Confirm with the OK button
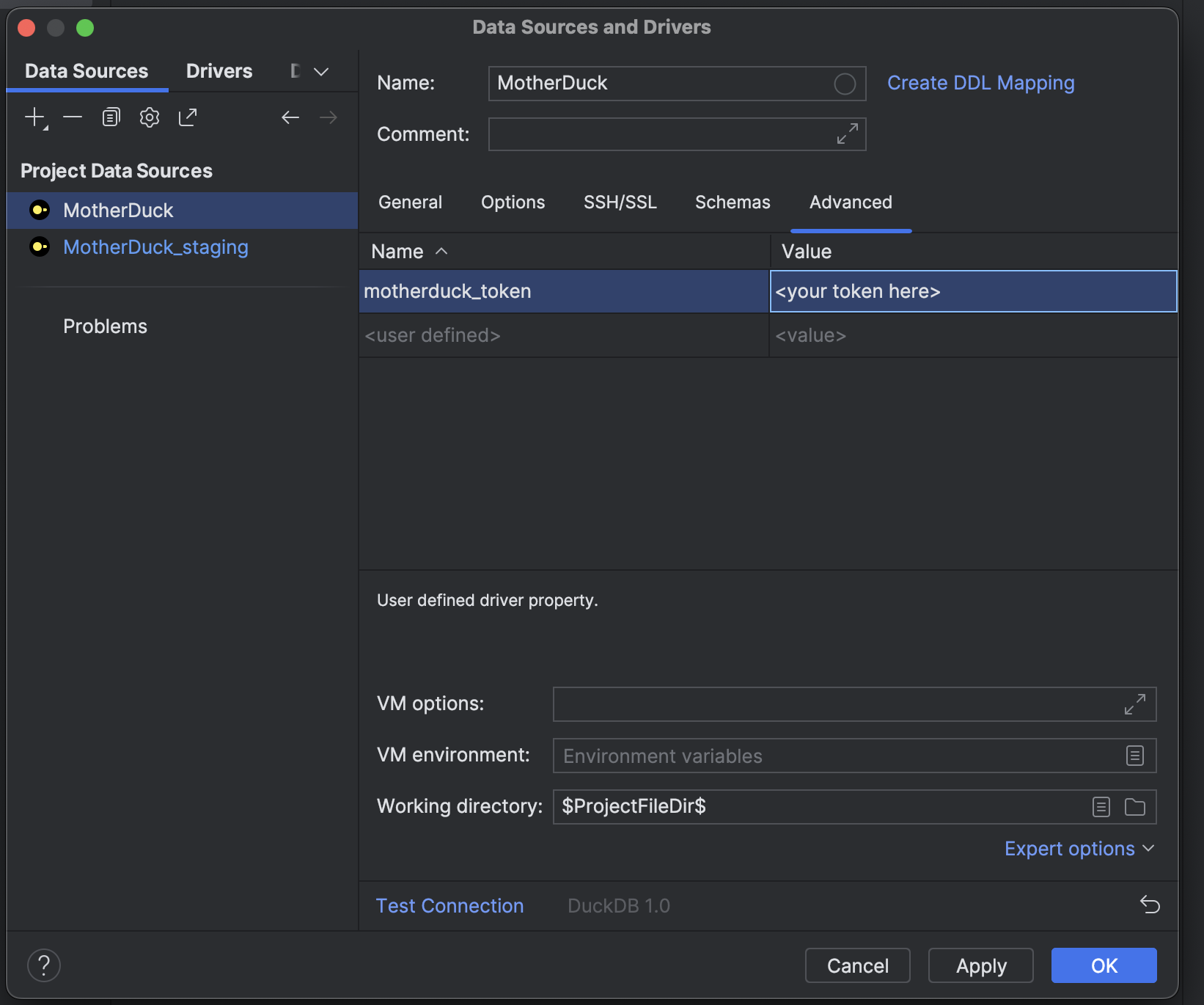This screenshot has height=1005, width=1204. pyautogui.click(x=1104, y=965)
